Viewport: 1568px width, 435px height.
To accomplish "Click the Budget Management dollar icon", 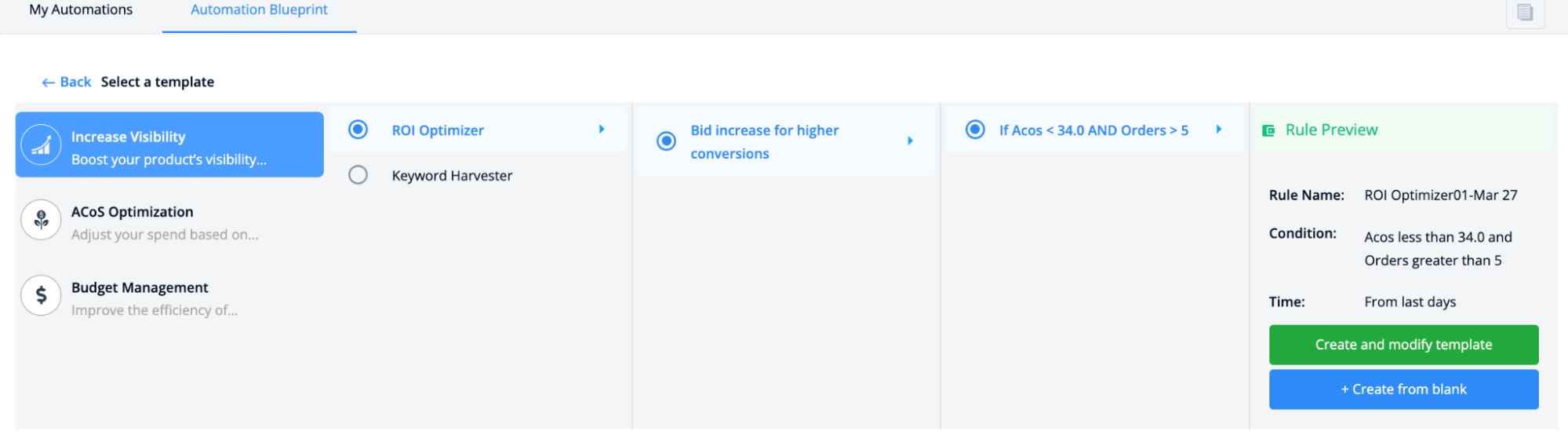I will click(x=41, y=296).
